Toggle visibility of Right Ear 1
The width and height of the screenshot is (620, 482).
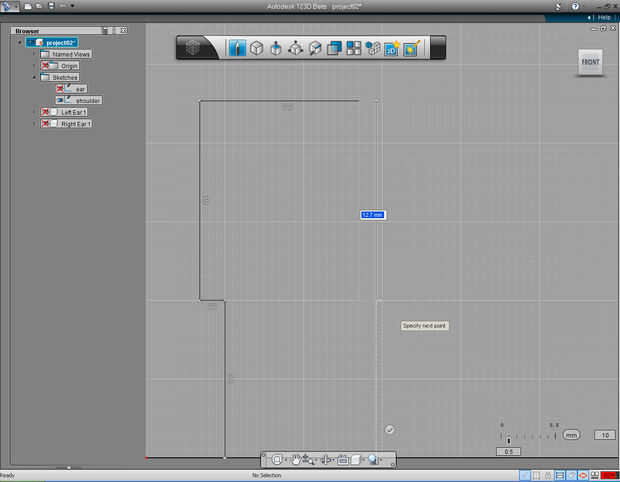[45, 124]
